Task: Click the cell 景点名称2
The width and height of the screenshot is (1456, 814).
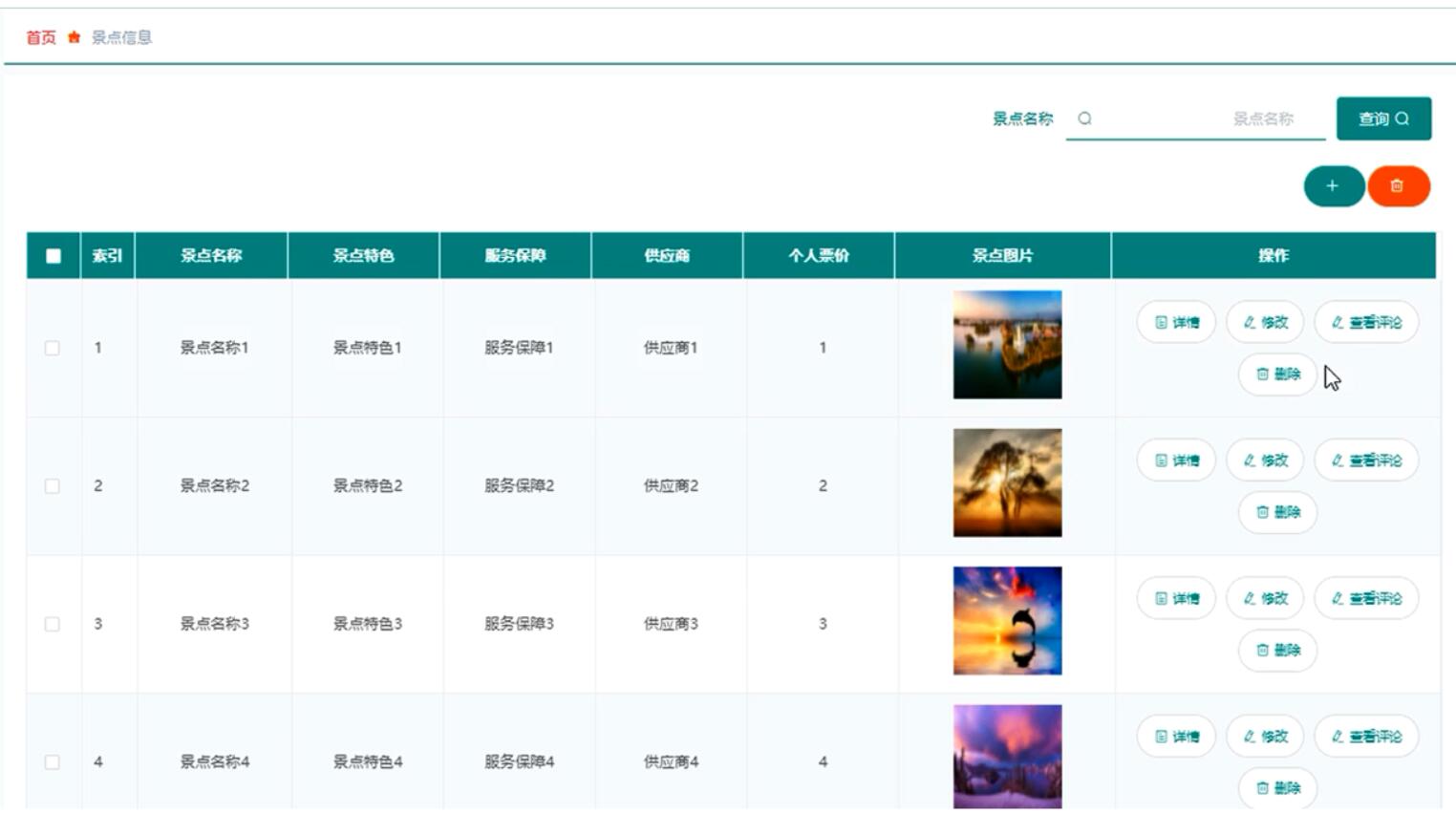Action: coord(214,486)
